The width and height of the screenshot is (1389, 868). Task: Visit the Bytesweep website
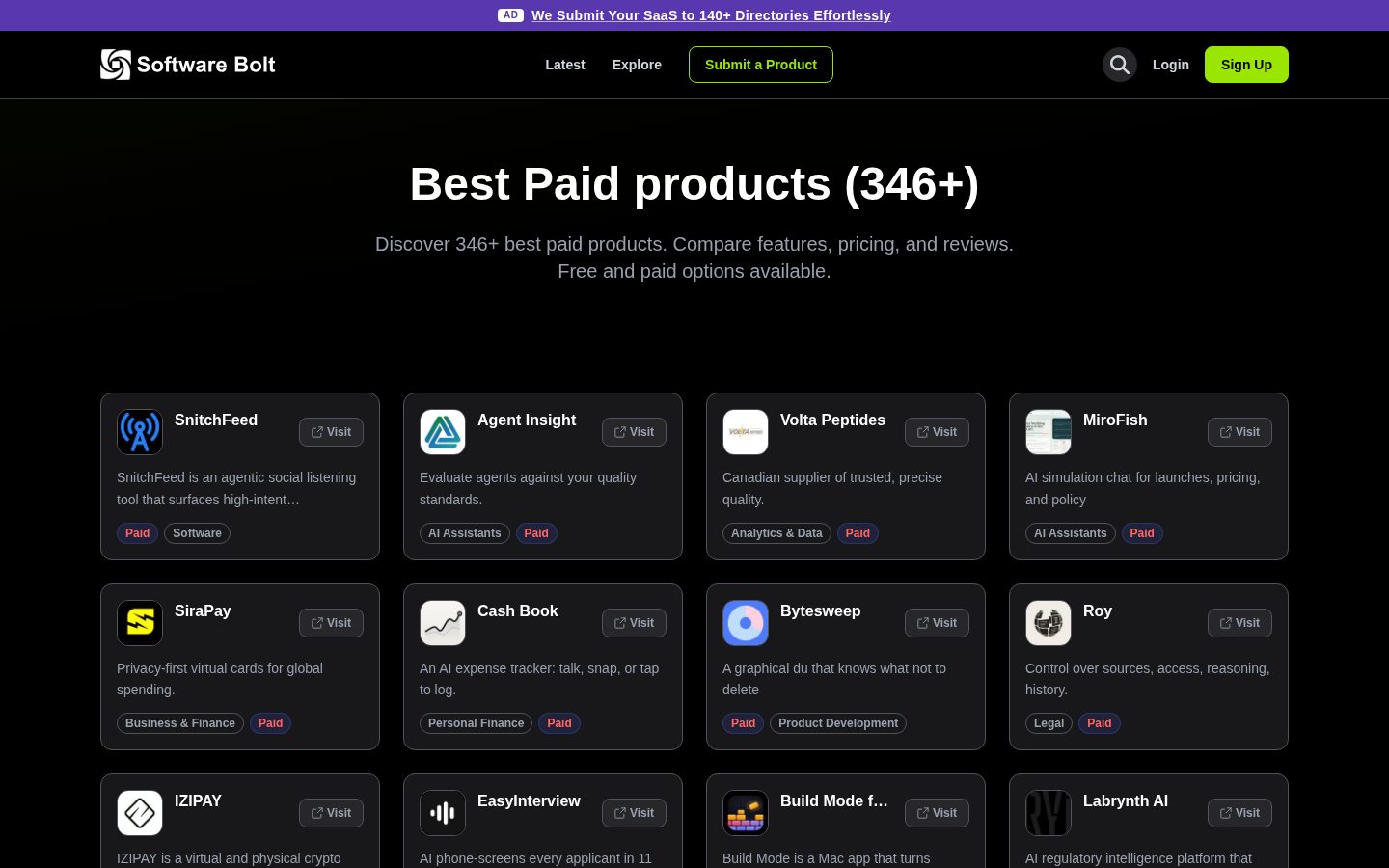937,623
